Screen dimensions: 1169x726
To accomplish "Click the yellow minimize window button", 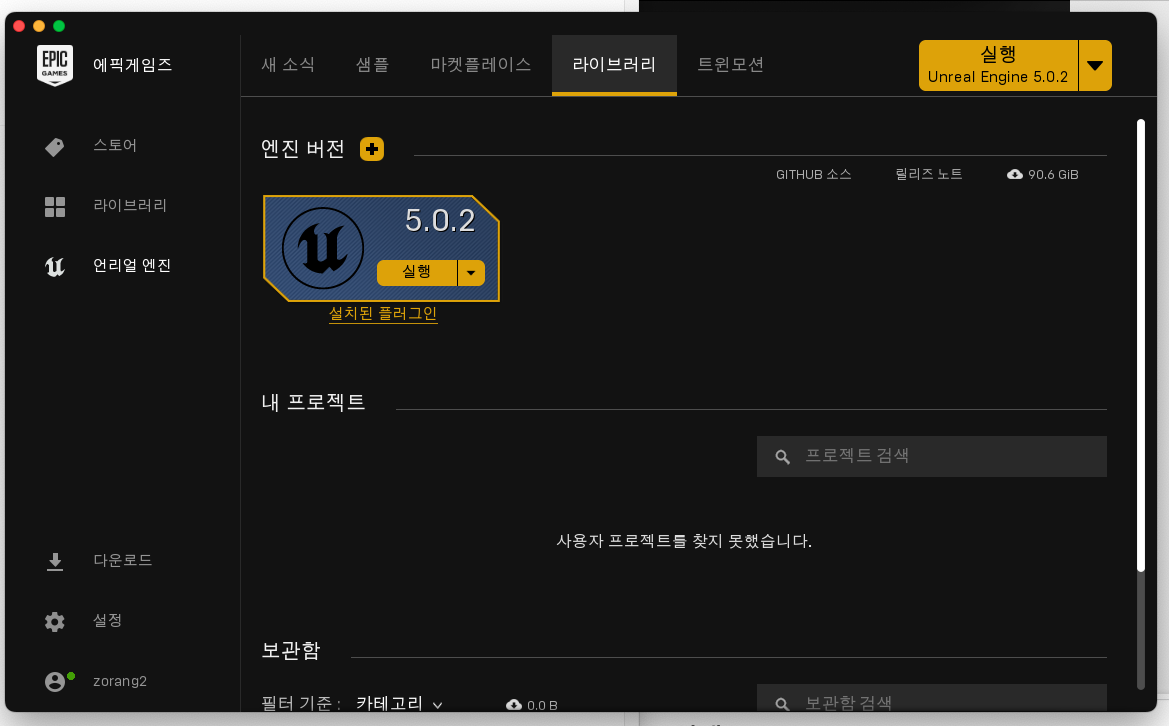I will tap(39, 26).
